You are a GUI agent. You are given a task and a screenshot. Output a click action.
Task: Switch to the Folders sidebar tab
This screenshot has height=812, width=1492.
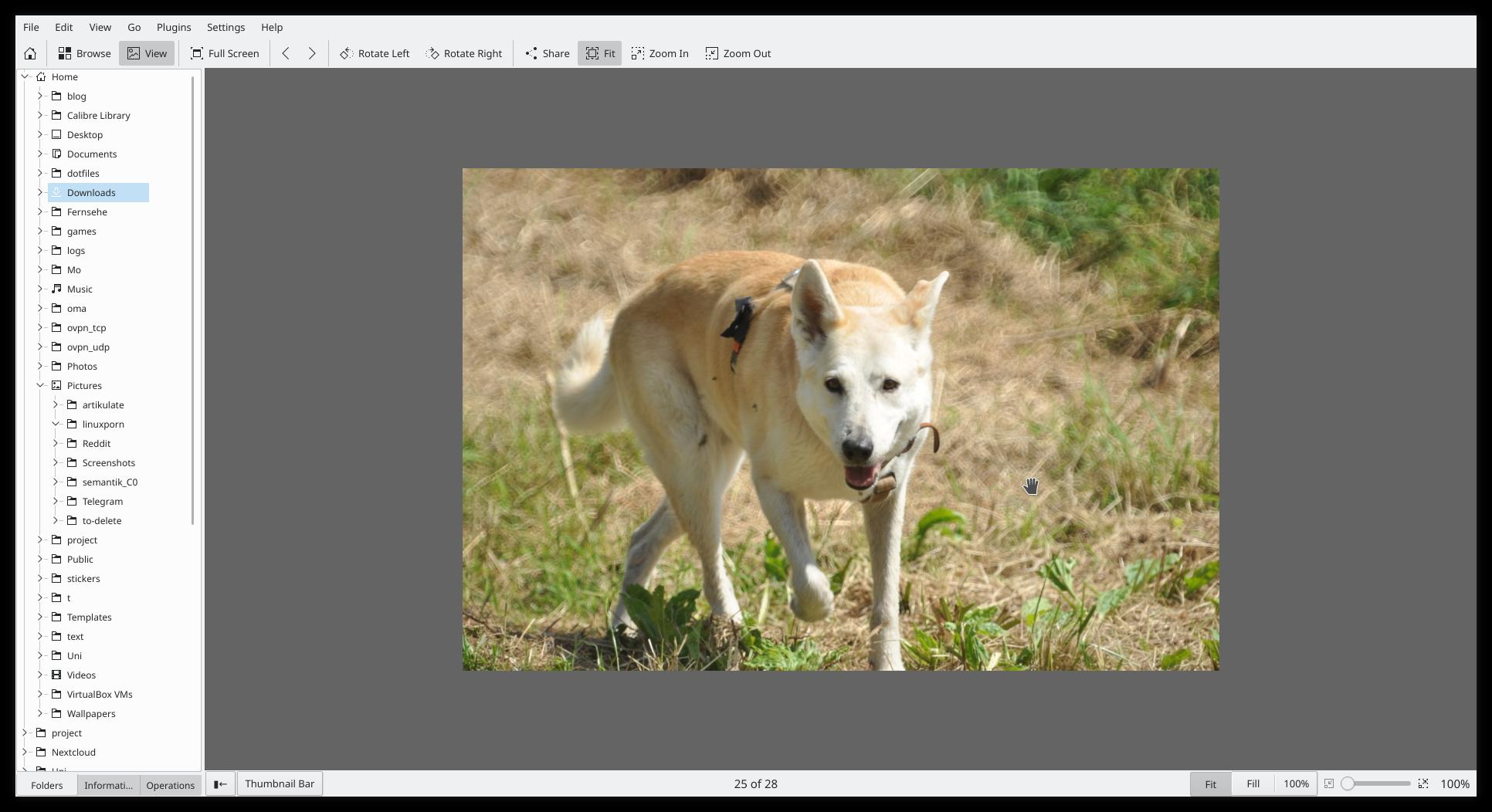click(47, 785)
